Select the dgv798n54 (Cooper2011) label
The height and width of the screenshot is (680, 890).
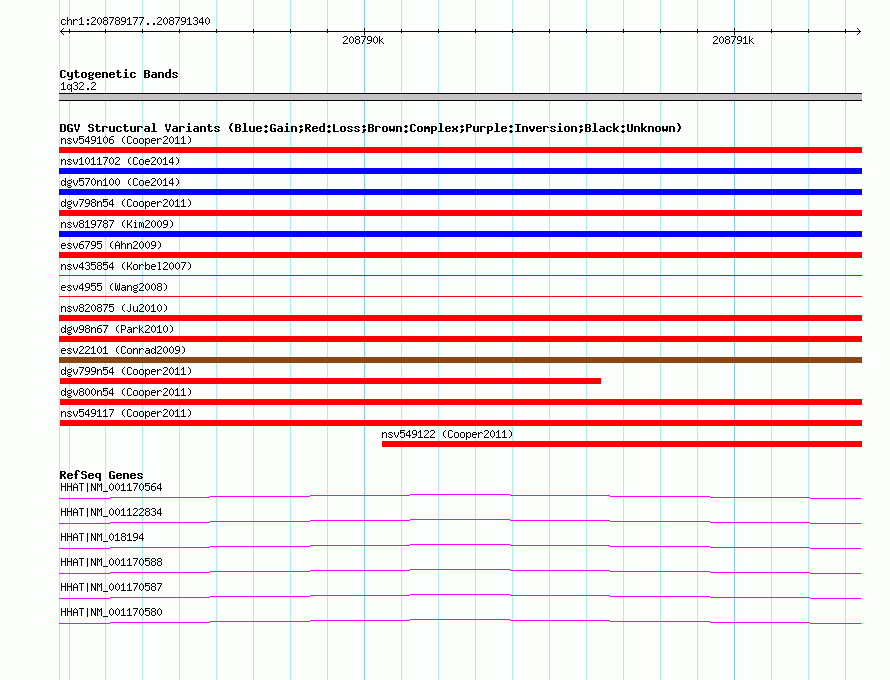point(126,203)
